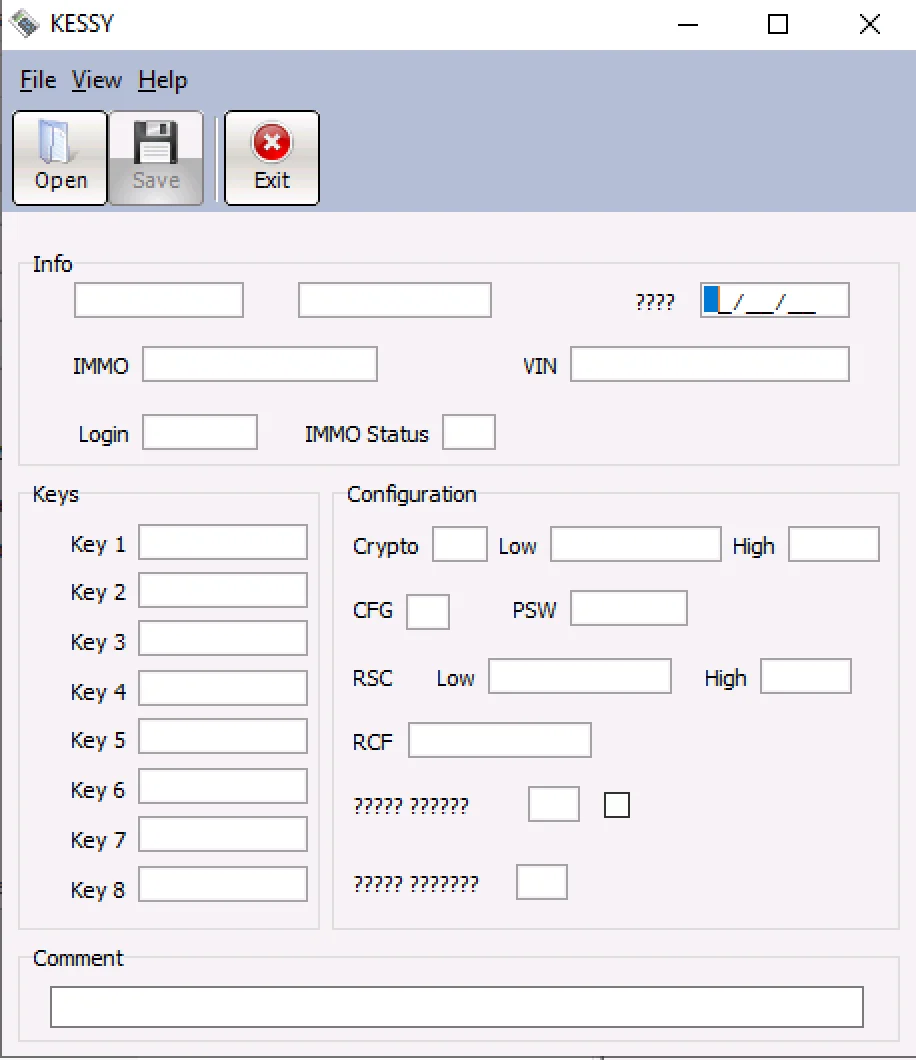Viewport: 916px width, 1060px height.
Task: Click the RCF input field
Action: [x=500, y=740]
